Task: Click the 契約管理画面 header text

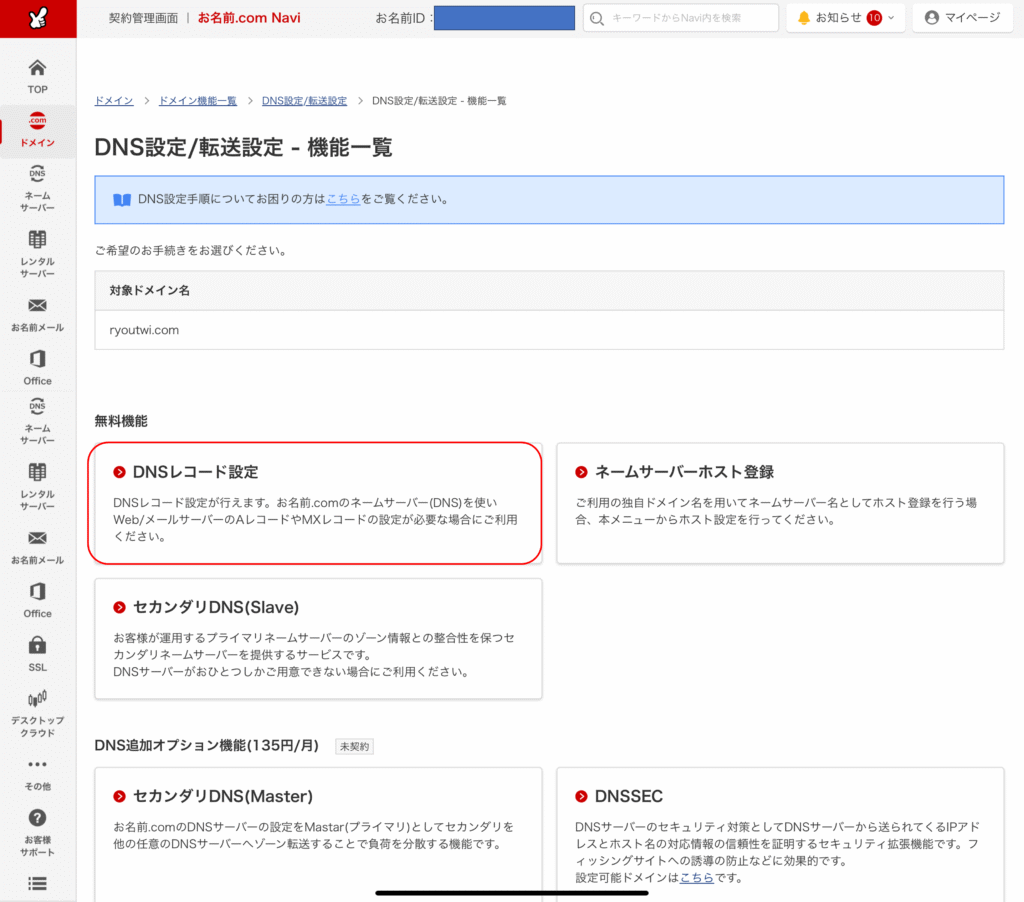Action: pyautogui.click(x=143, y=18)
